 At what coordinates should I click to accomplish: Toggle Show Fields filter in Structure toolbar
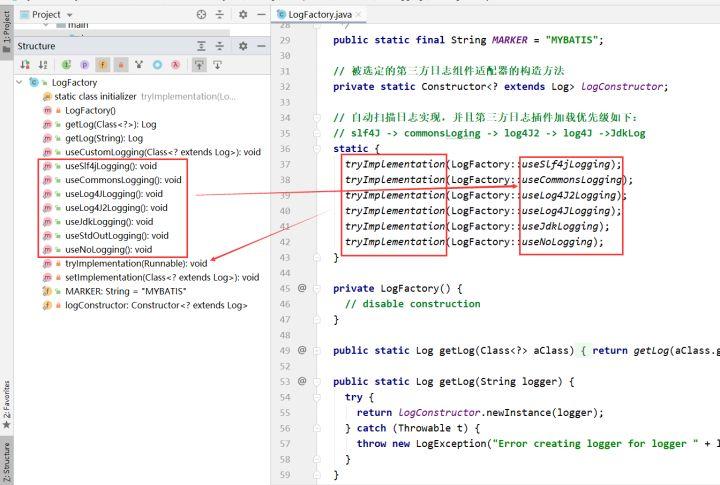pos(103,65)
